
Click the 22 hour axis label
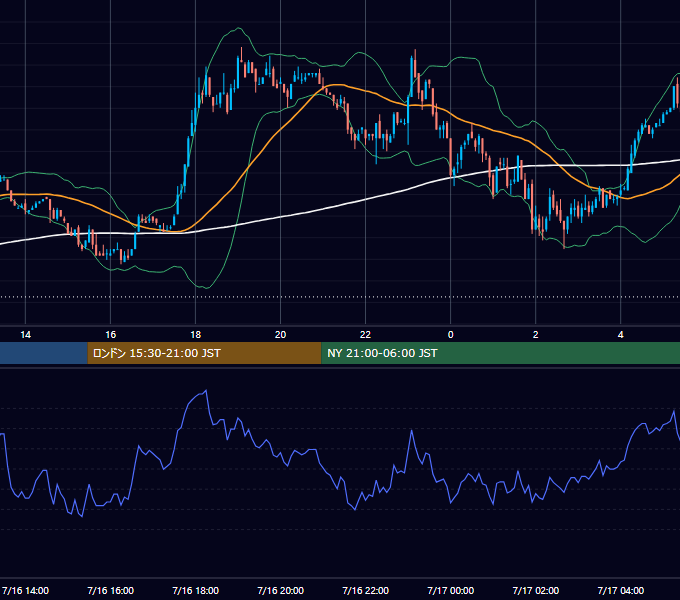click(x=366, y=335)
